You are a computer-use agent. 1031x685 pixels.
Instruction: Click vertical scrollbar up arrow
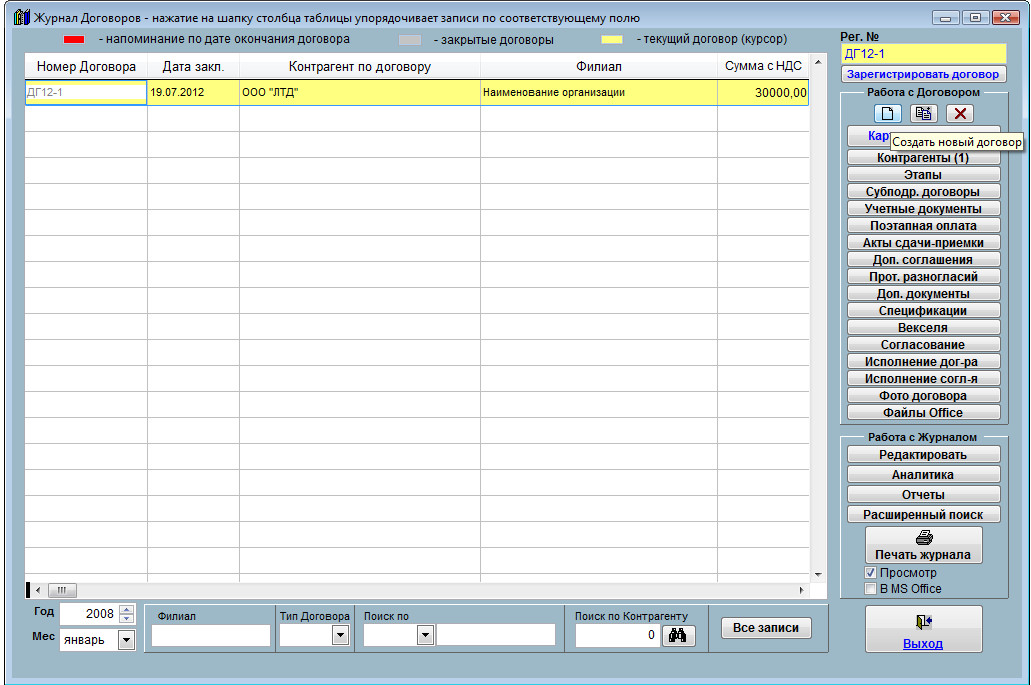click(x=818, y=62)
